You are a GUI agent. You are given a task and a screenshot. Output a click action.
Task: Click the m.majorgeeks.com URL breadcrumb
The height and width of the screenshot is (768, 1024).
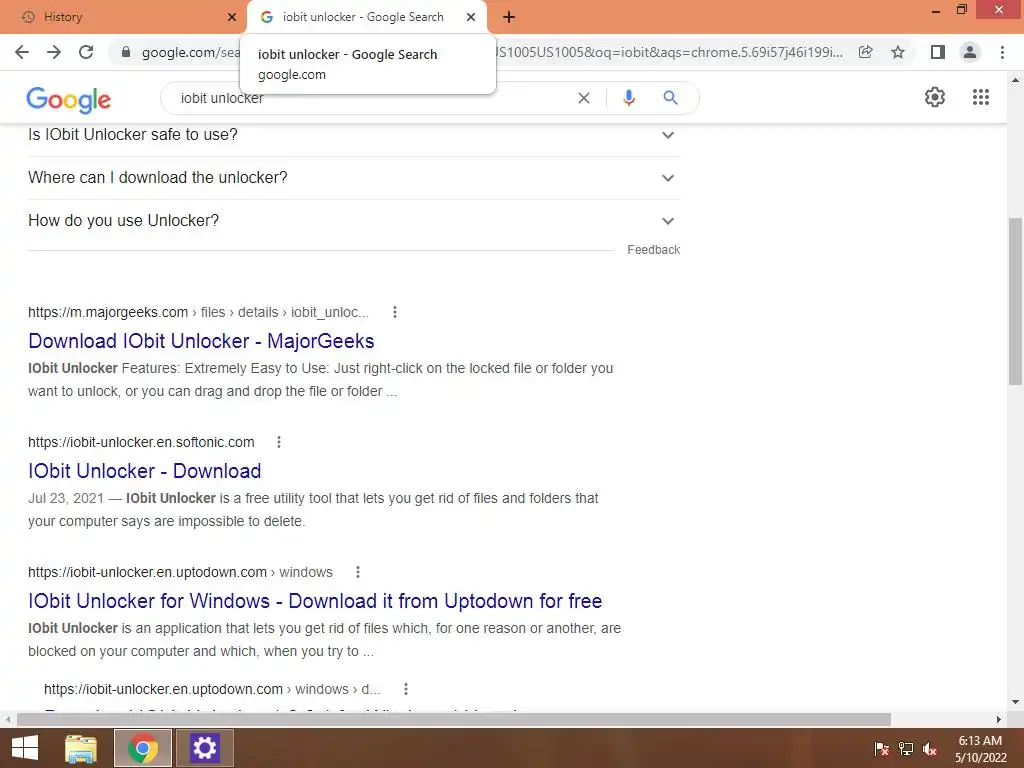point(198,312)
